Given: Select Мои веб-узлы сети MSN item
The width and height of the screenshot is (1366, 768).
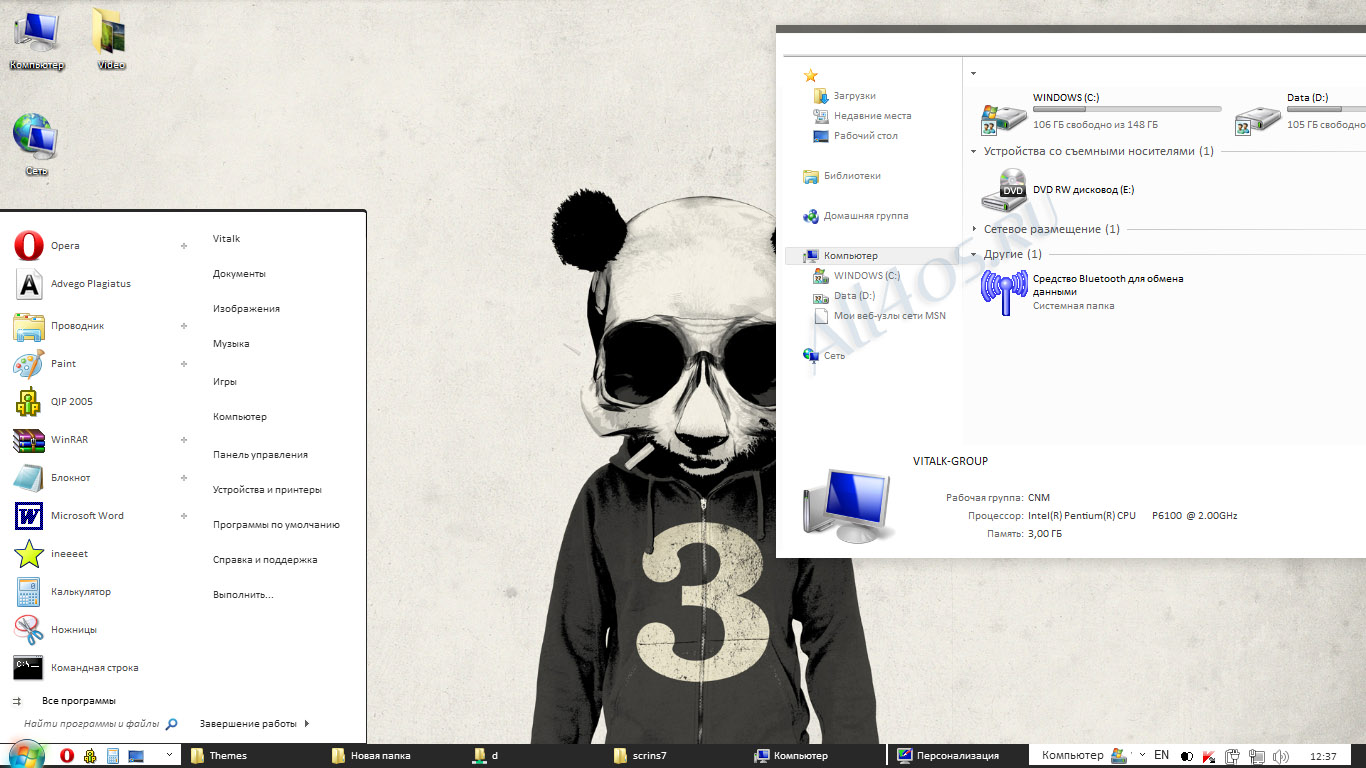Looking at the screenshot, I should (x=880, y=316).
